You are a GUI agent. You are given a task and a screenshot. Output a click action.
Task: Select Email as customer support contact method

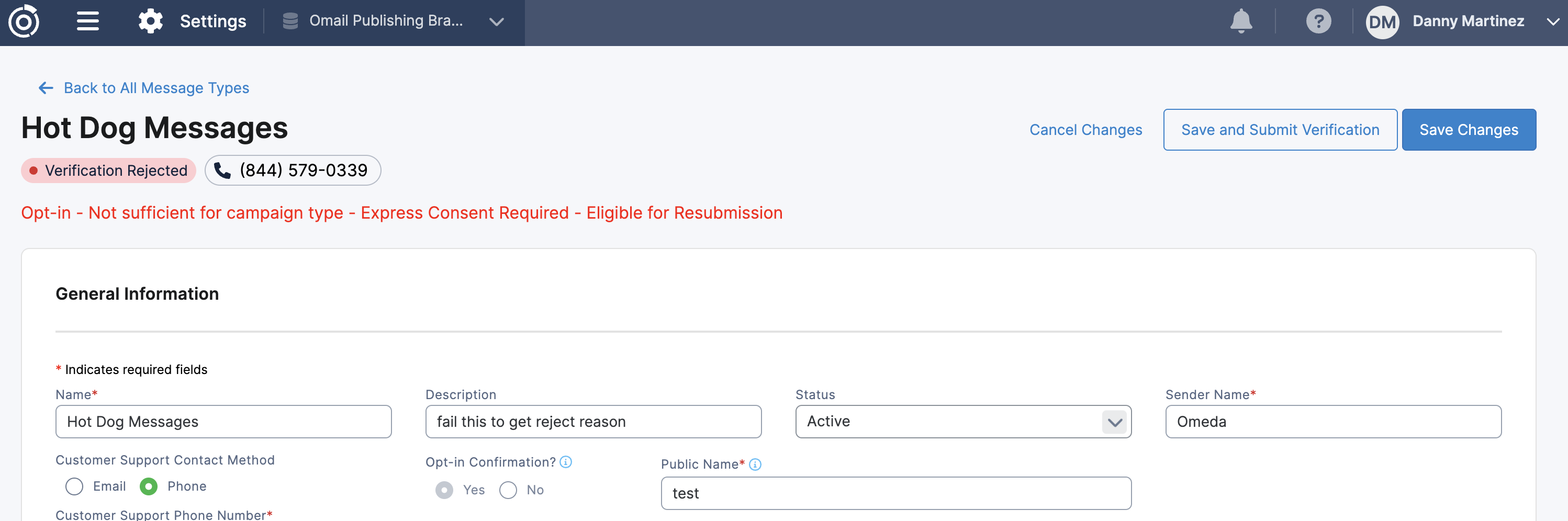74,486
